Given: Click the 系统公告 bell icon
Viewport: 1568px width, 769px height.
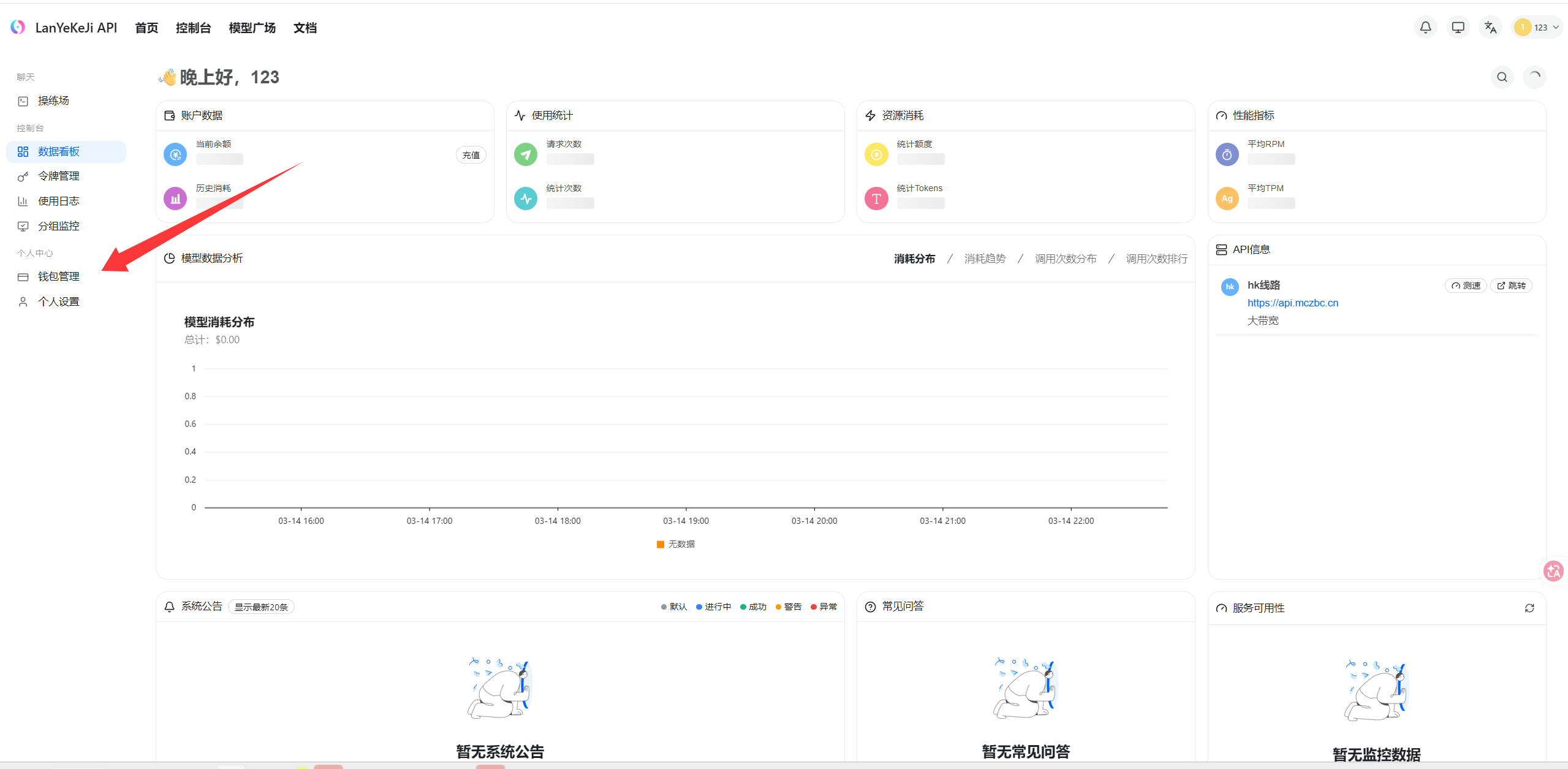Looking at the screenshot, I should pos(170,607).
